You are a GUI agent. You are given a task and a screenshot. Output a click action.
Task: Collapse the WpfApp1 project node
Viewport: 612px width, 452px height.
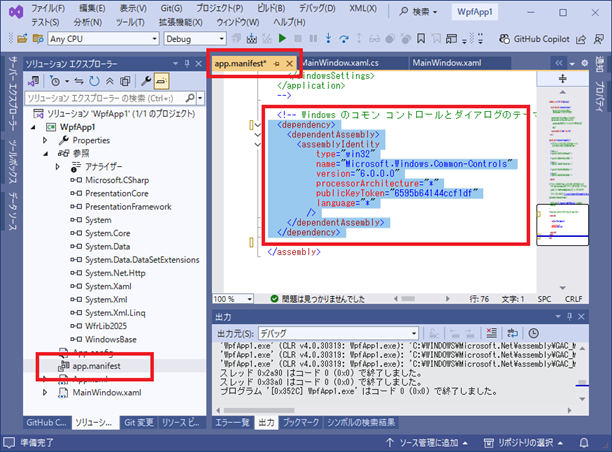(x=33, y=127)
